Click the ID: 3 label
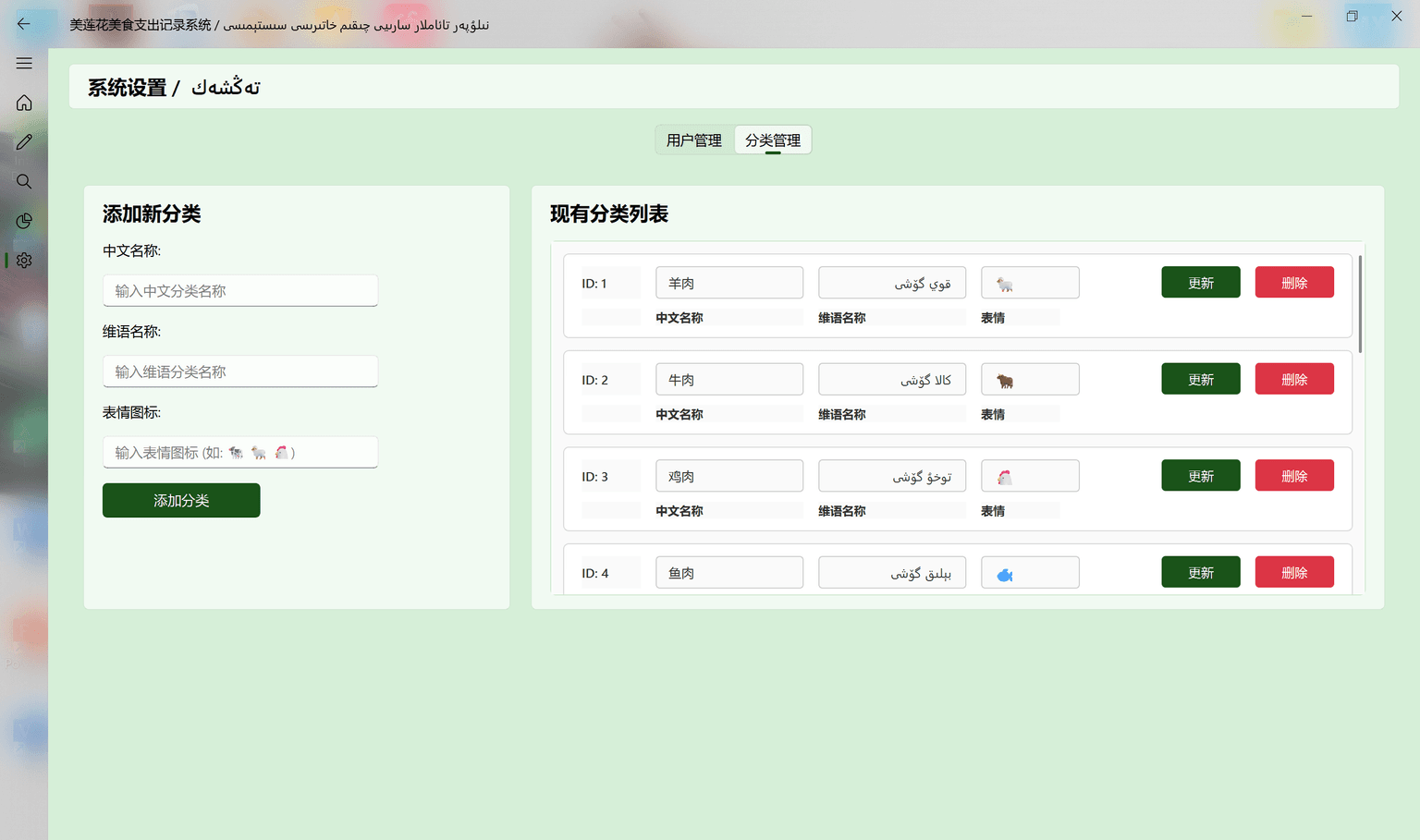 [594, 477]
